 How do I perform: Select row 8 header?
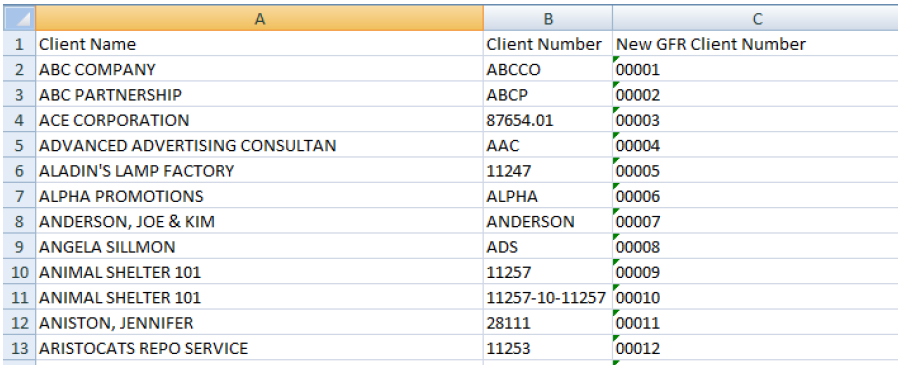click(19, 221)
